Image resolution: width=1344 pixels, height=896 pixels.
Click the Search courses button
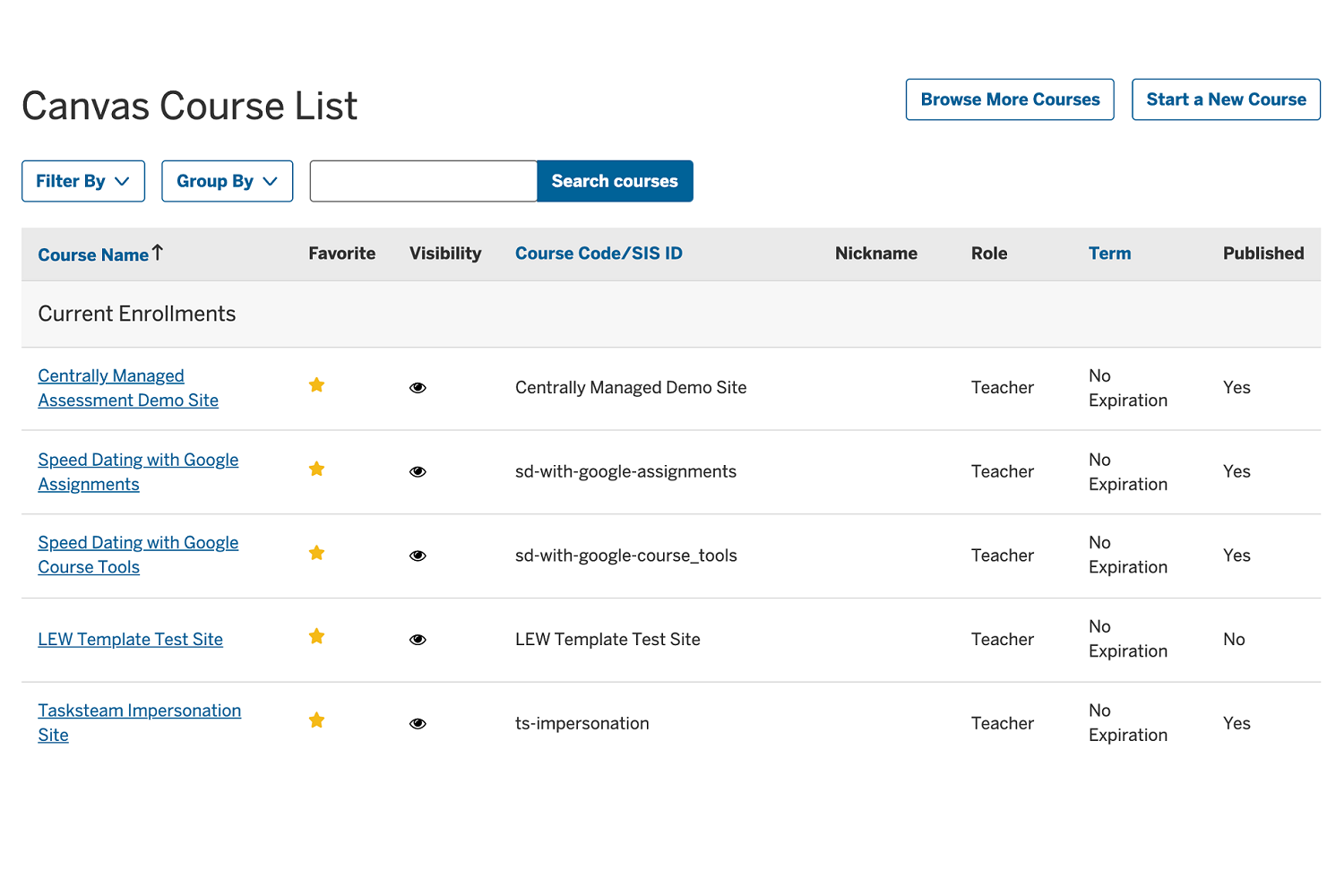(615, 181)
